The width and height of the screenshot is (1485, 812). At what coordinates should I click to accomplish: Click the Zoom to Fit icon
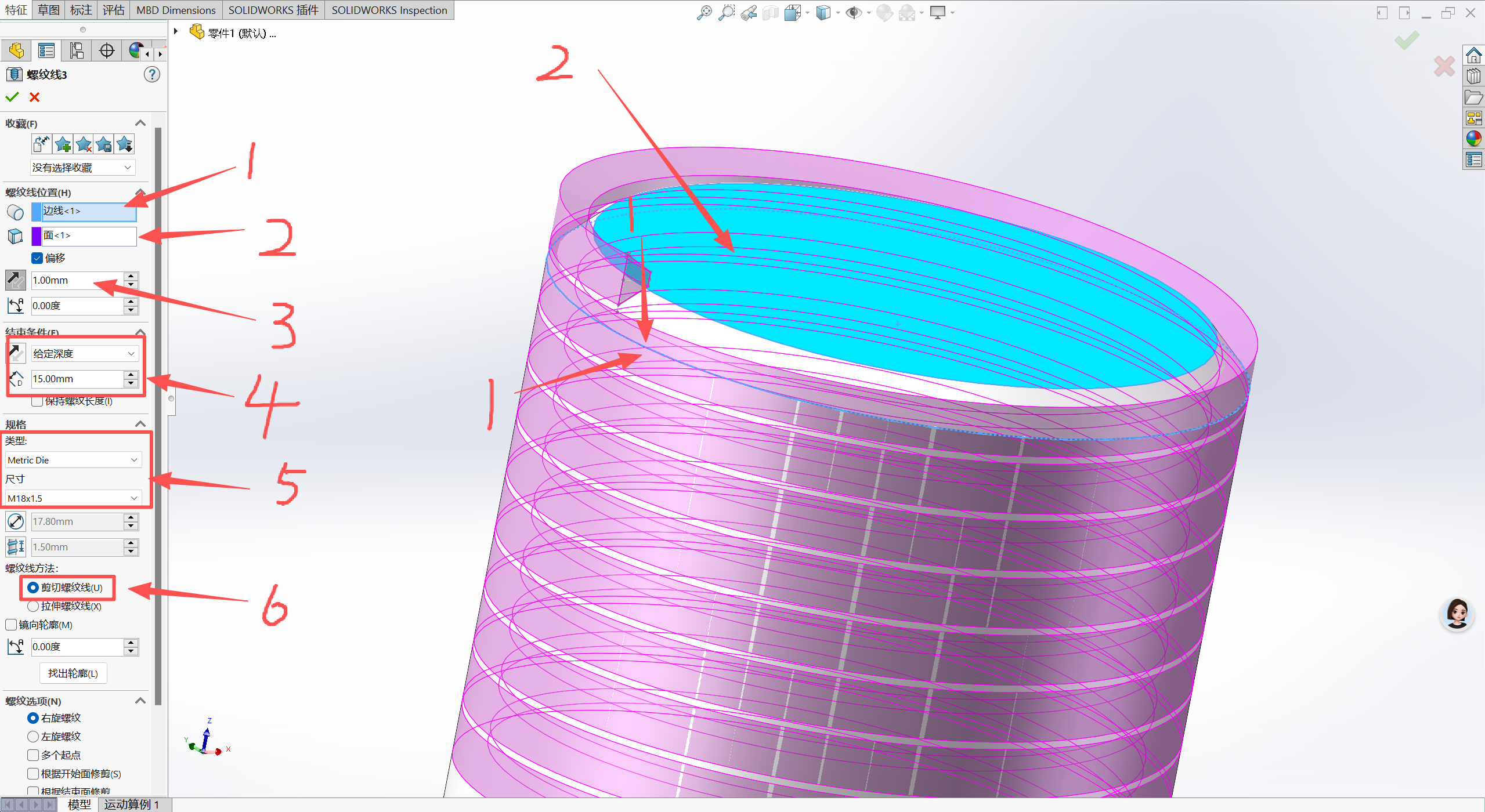pos(704,12)
